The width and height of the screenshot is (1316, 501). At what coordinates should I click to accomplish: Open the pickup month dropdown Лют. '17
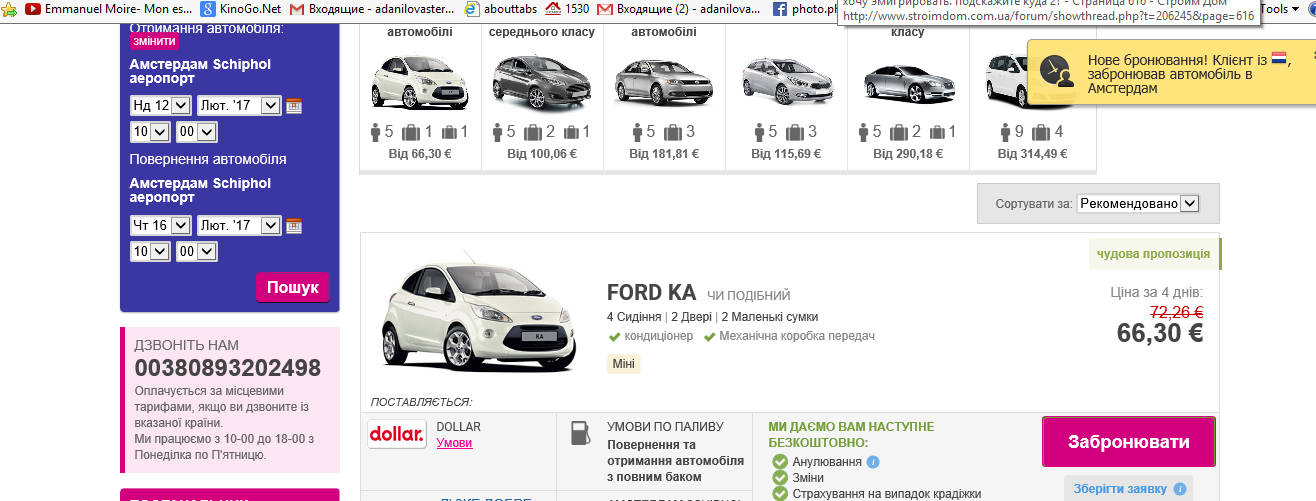pos(239,105)
